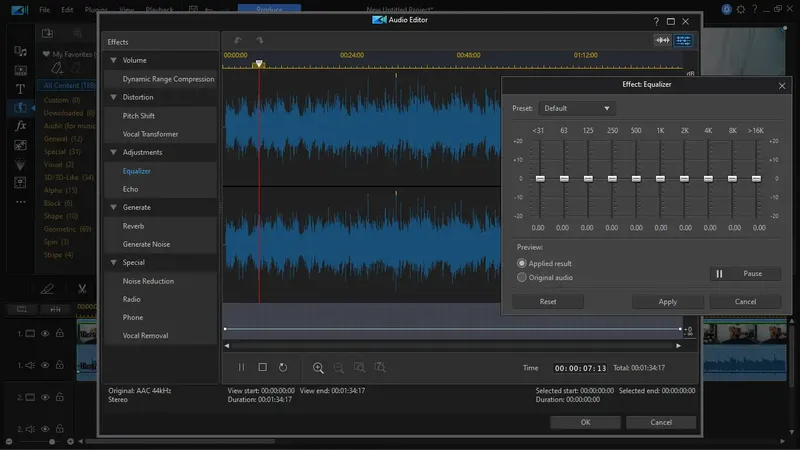Select Noise Reduction in effects list
The image size is (800, 450).
pyautogui.click(x=148, y=281)
